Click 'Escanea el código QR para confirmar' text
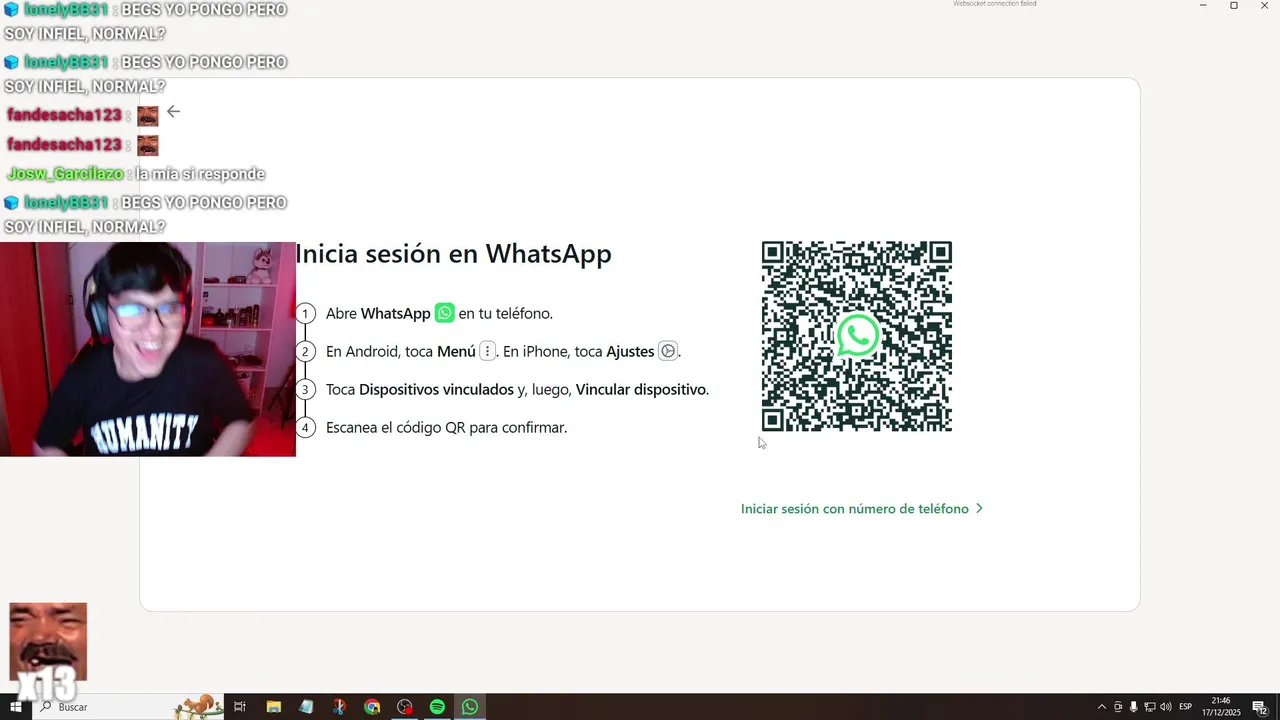Viewport: 1280px width, 720px height. pos(446,427)
